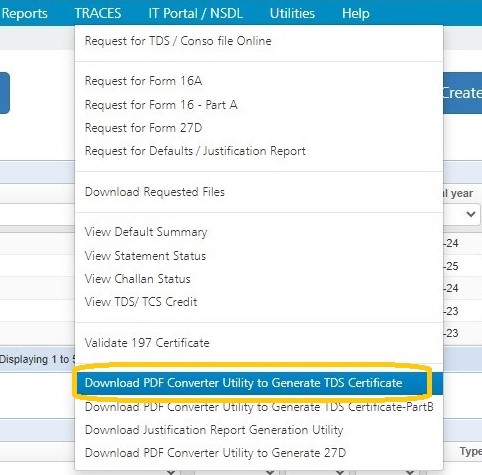Click Download PDF Converter Utility to Generate TDS Certificate

pyautogui.click(x=259, y=383)
